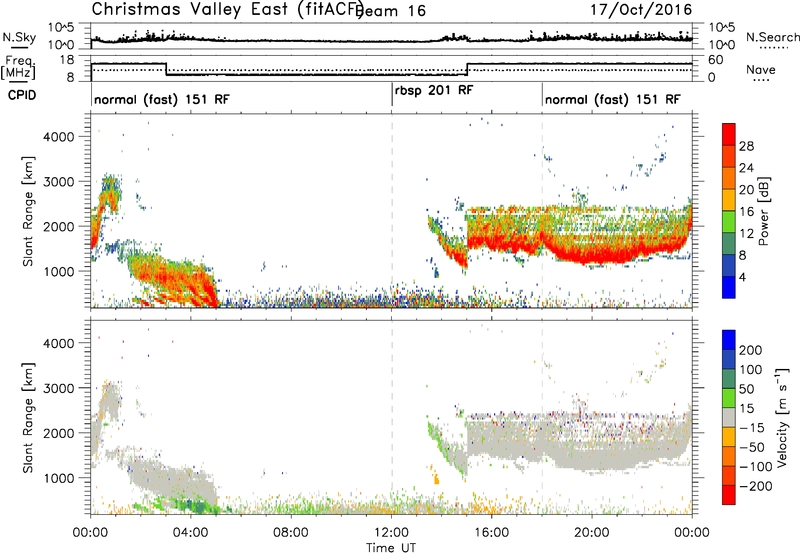Click the 'Velocity [m s-1]' color bar title
Screen dimensions: 800x554
point(781,417)
